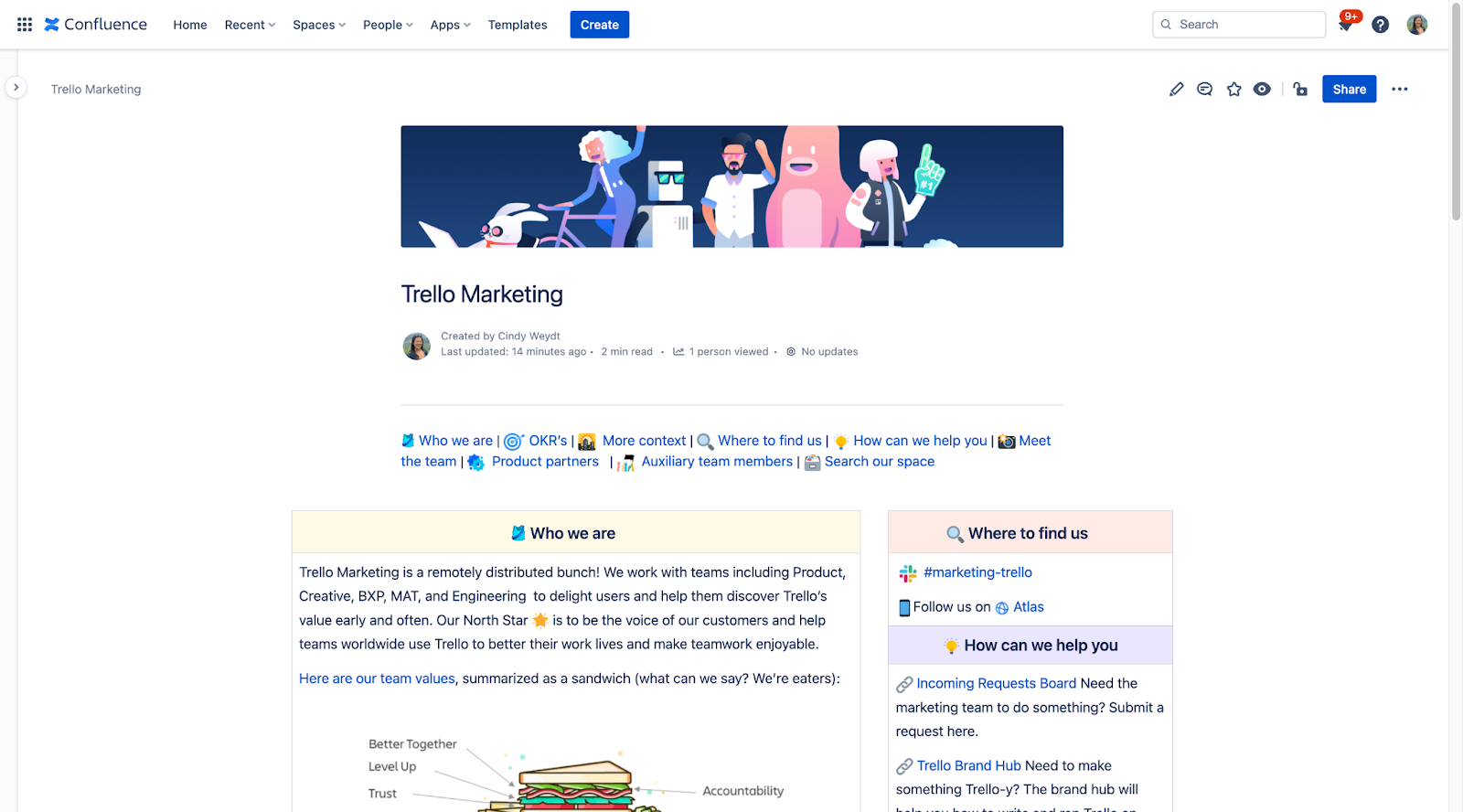Viewport: 1463px width, 812px height.
Task: Click the Meet the team link
Action: click(1034, 441)
